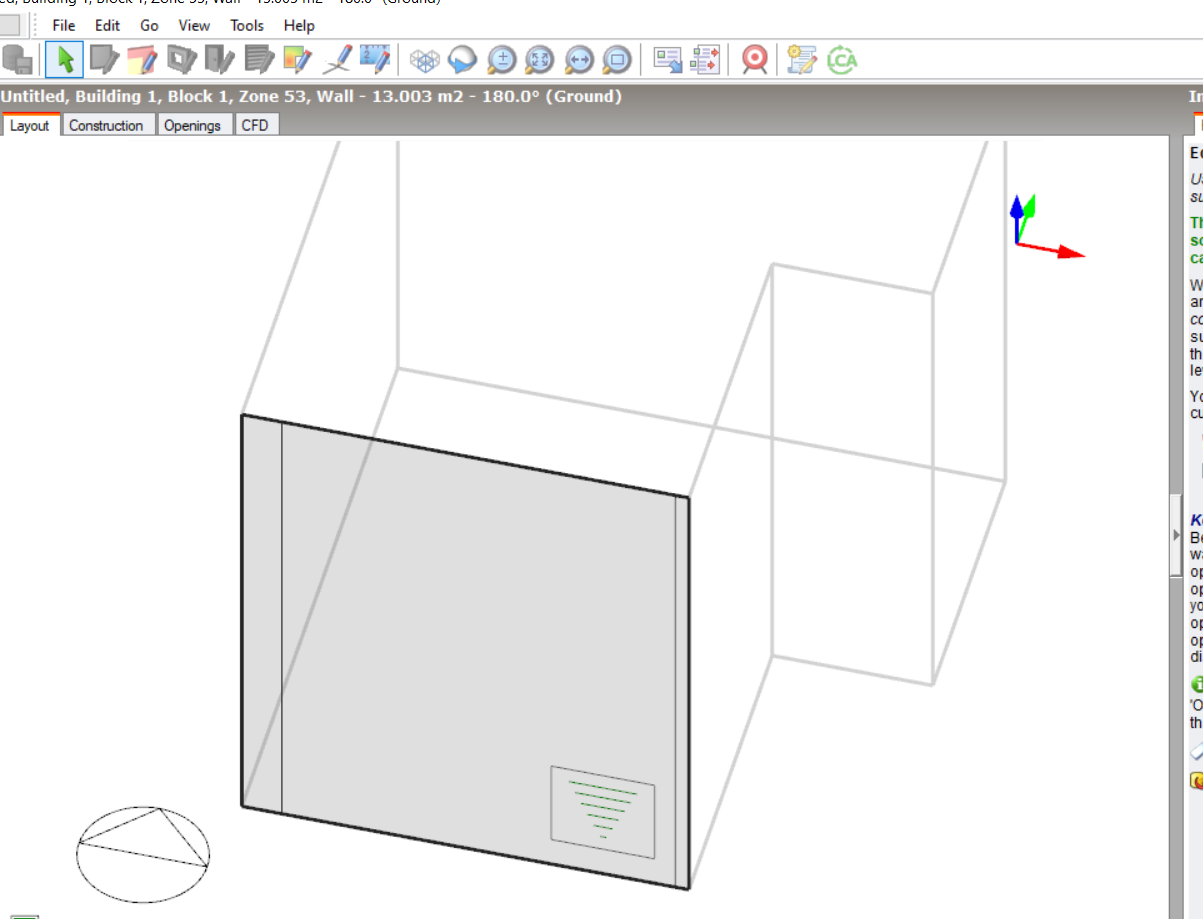Click the Fit view magnifier
The image size is (1203, 919).
[540, 60]
